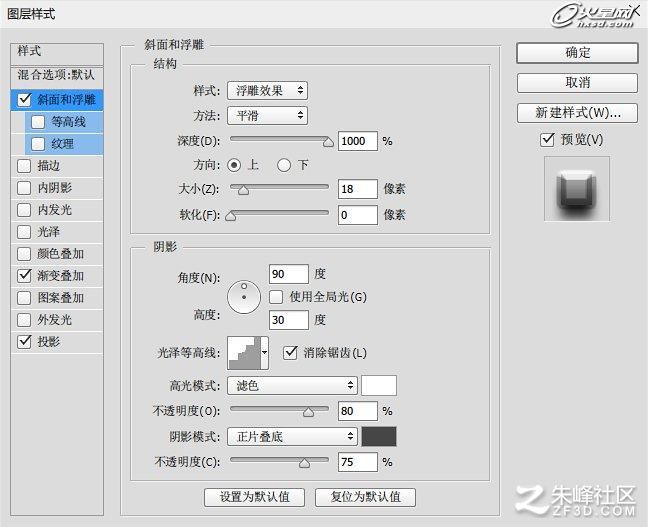648x527 pixels.
Task: Open the 样式 dropdown showing 浮雕效果
Action: tap(267, 91)
